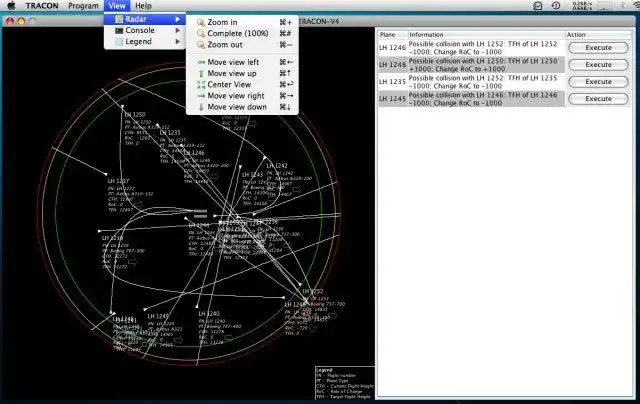
Task: Execute the action for plane LH 1245
Action: point(598,99)
